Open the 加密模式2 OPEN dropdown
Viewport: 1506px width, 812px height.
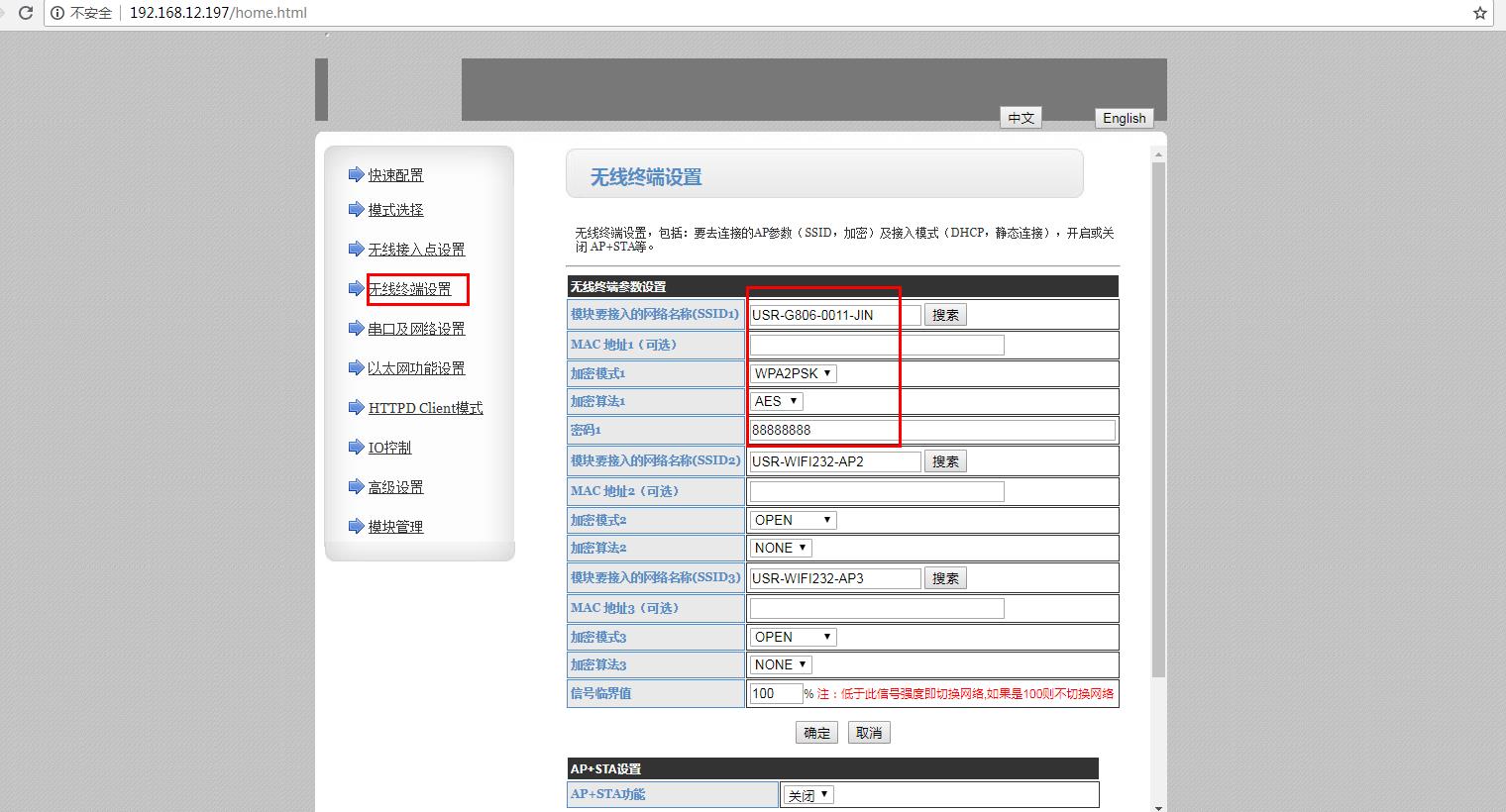tap(793, 520)
